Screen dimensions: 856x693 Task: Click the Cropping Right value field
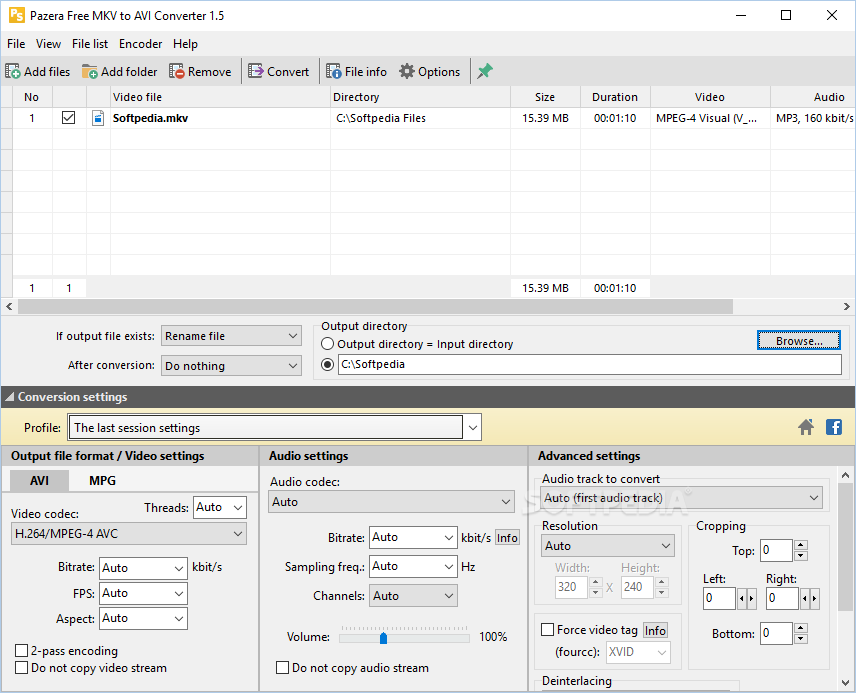pos(782,599)
